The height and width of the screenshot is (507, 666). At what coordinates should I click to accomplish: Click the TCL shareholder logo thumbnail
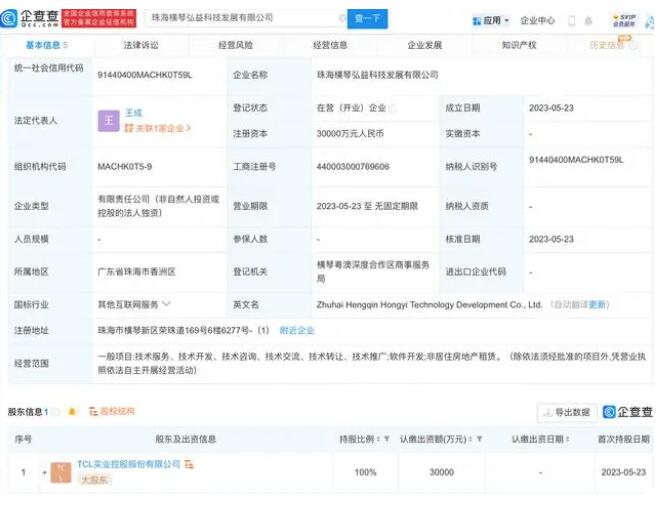61,471
